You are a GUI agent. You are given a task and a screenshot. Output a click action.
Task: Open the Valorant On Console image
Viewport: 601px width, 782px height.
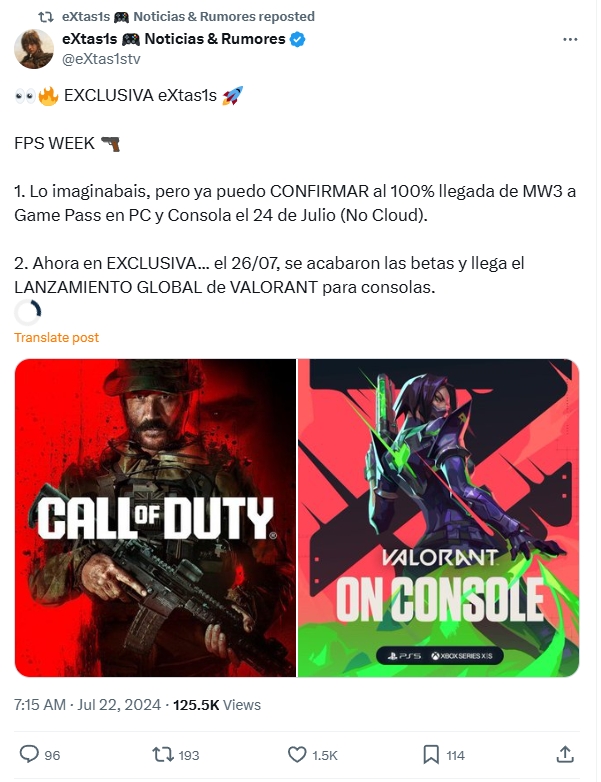[438, 518]
